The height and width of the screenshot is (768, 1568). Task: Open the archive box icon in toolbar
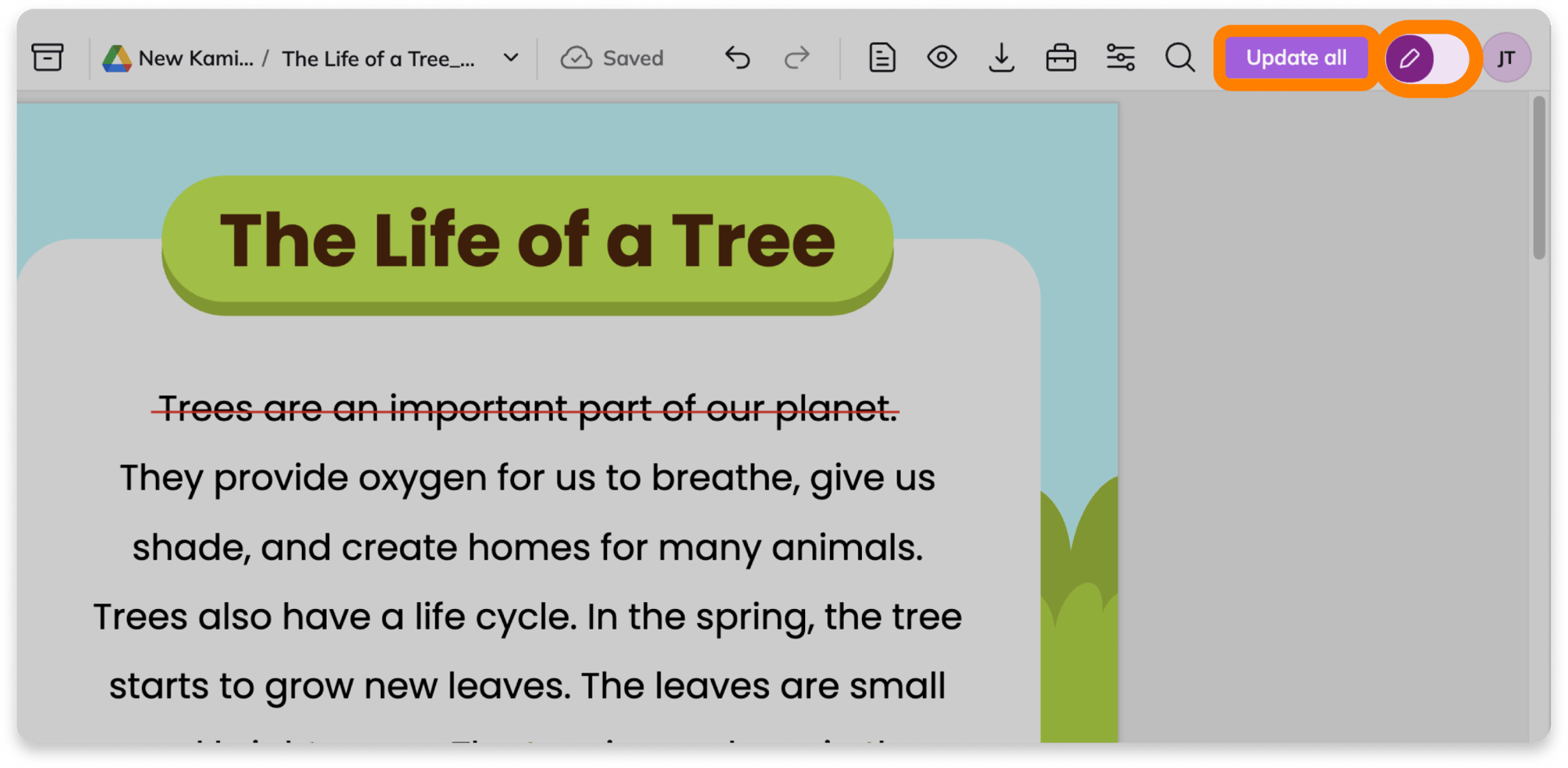click(x=48, y=58)
